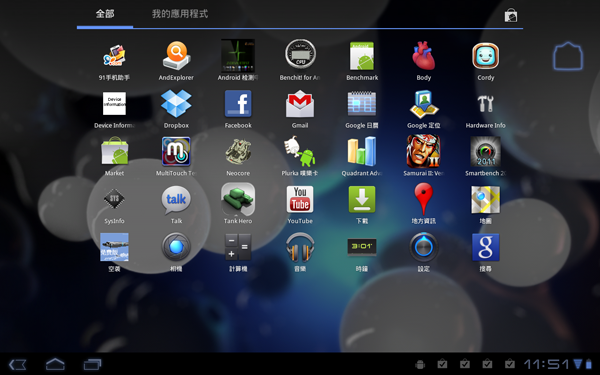Open SysInfo app
The height and width of the screenshot is (375, 600).
pos(114,199)
